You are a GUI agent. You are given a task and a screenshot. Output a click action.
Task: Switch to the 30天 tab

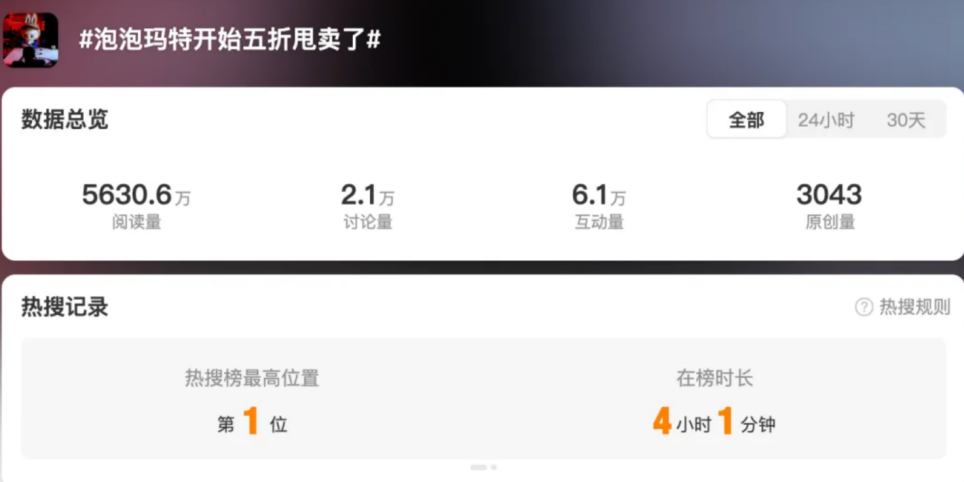tap(906, 120)
